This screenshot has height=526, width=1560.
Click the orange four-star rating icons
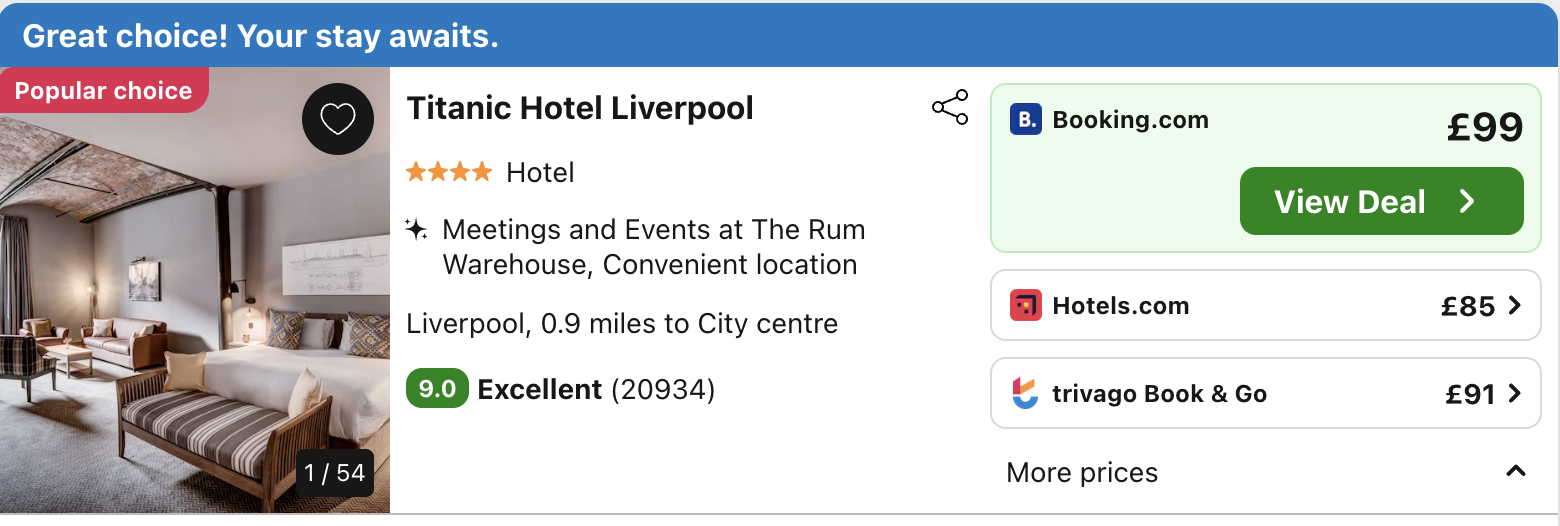449,172
